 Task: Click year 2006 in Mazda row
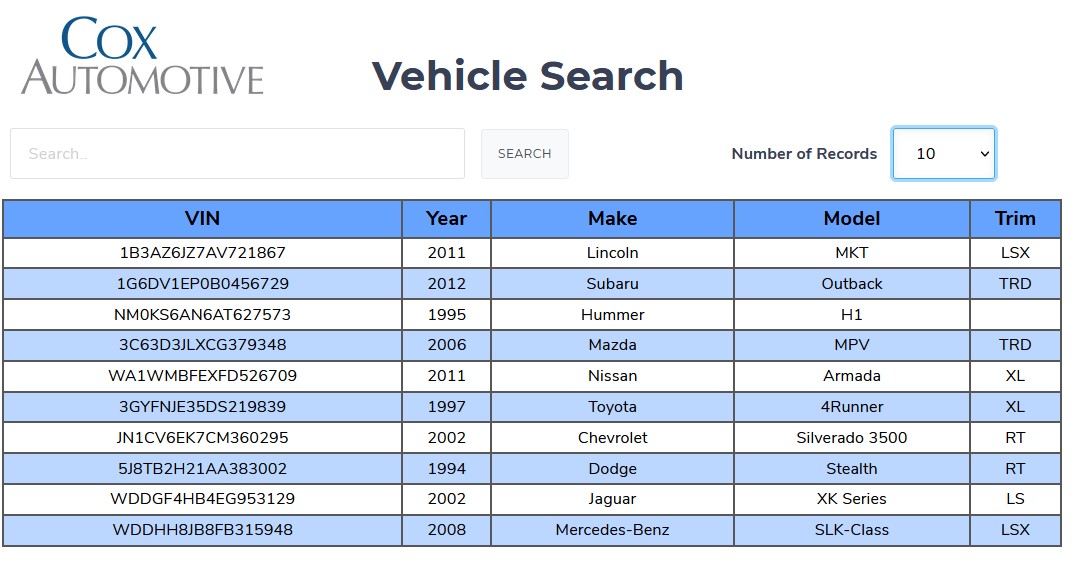point(446,345)
